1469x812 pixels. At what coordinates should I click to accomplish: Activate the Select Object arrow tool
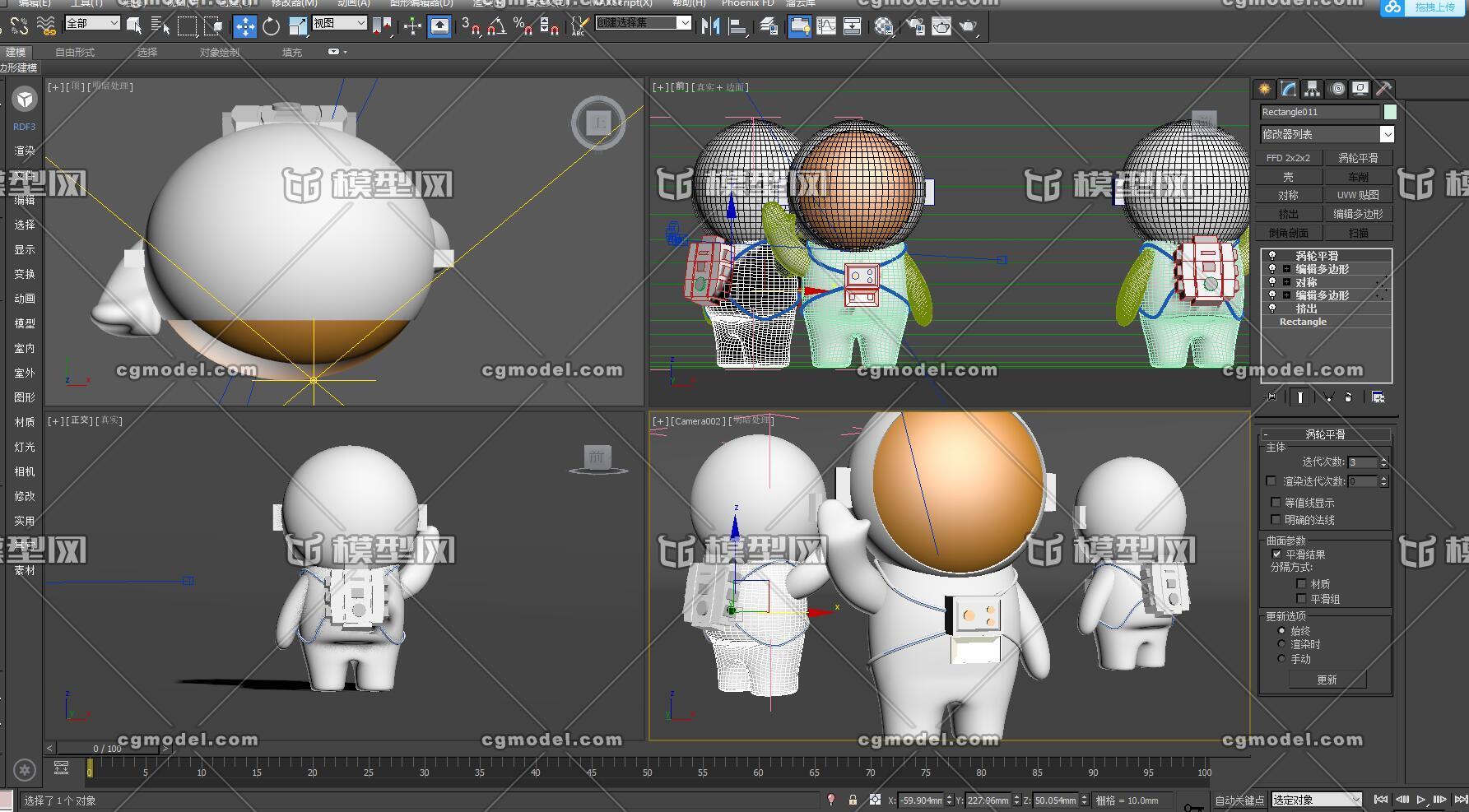coord(134,26)
